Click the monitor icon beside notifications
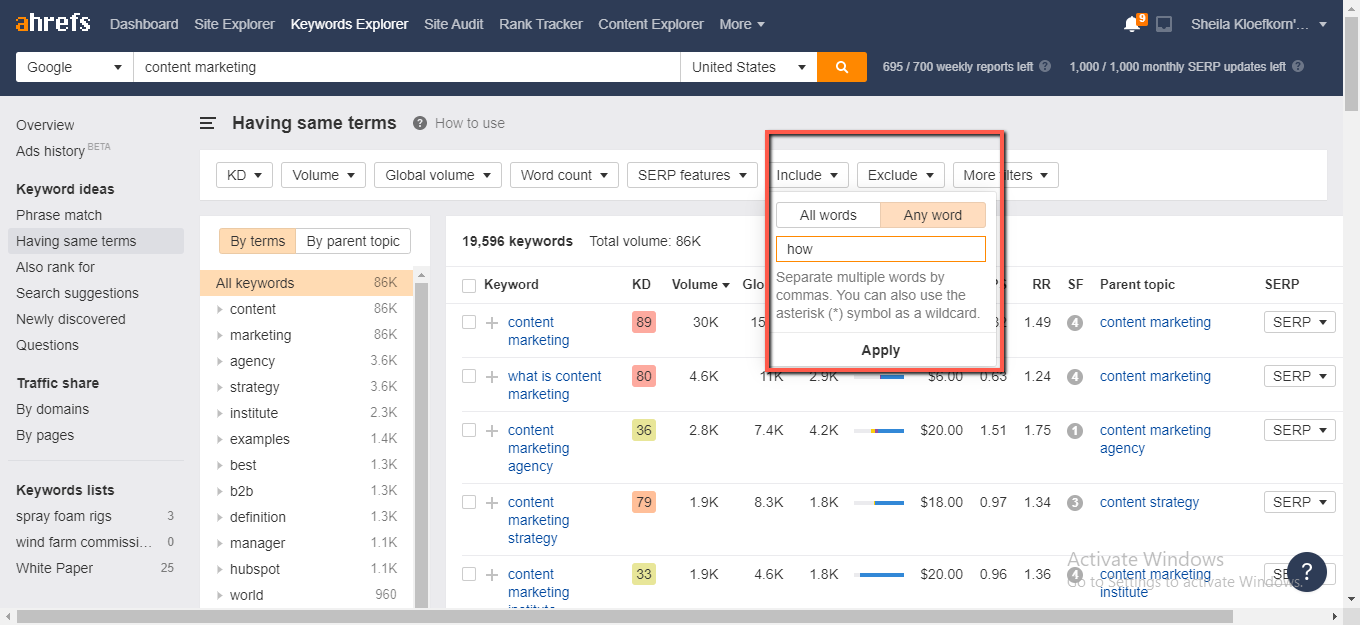The image size is (1360, 625). pyautogui.click(x=1164, y=24)
